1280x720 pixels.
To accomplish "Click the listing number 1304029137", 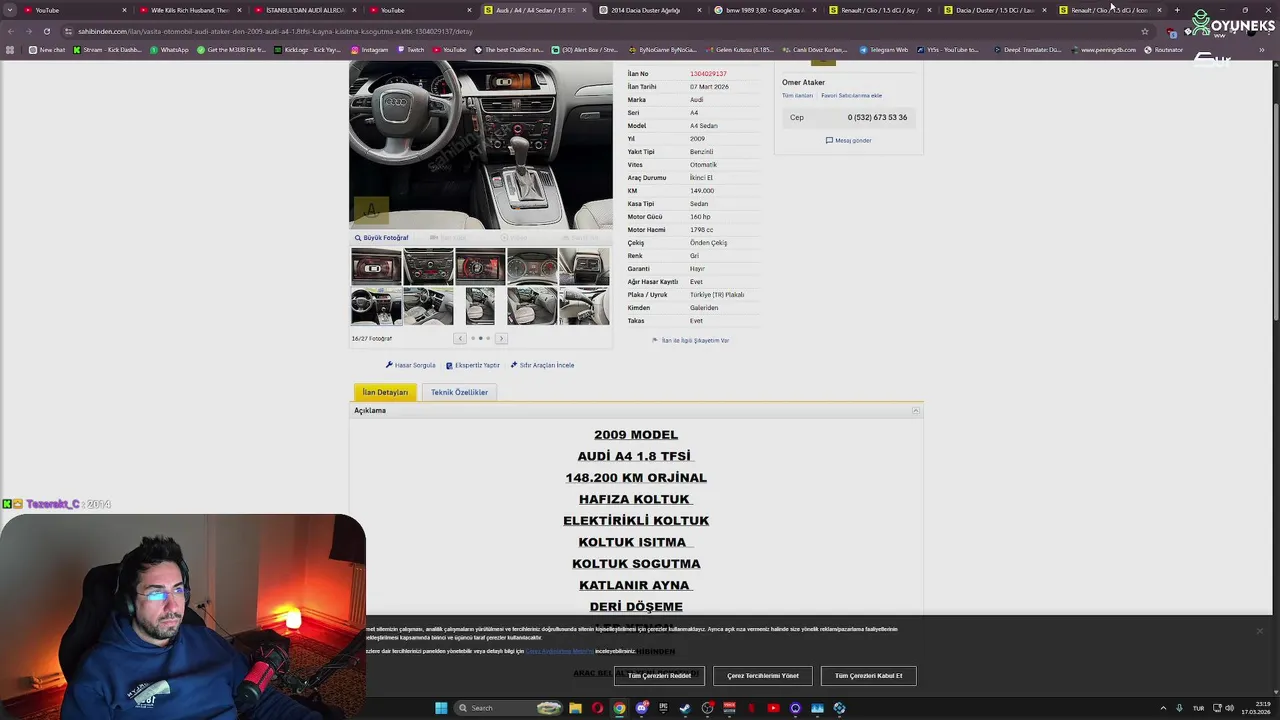I will click(x=708, y=74).
